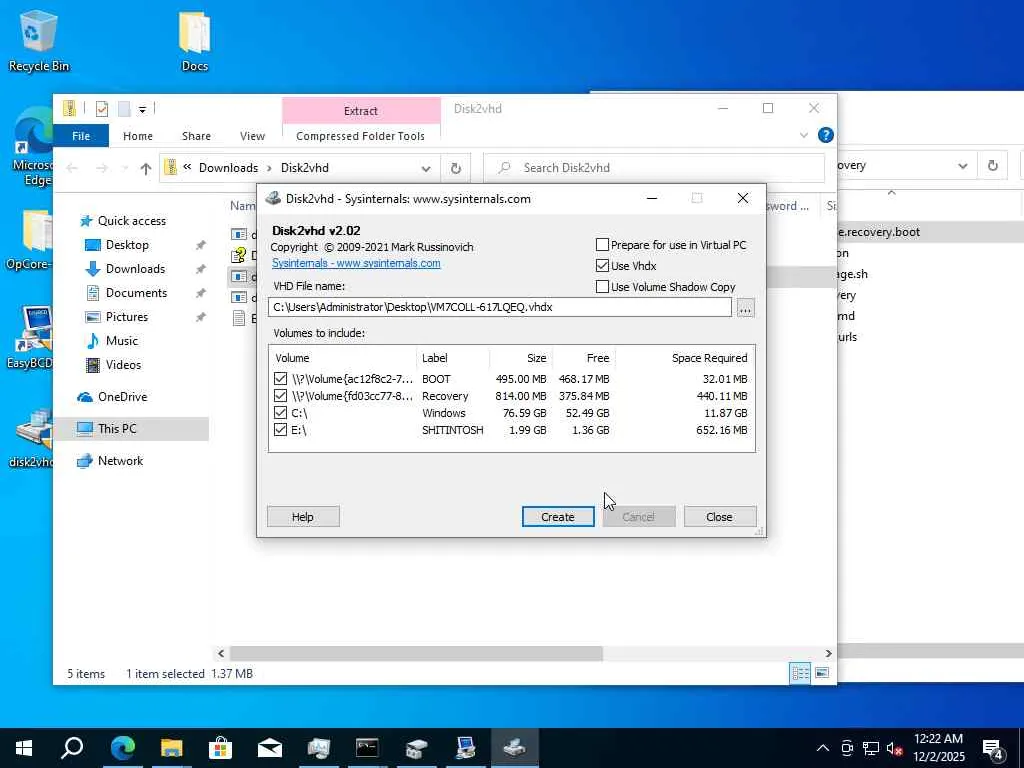Select OneDrive in the navigation pane

coord(122,397)
